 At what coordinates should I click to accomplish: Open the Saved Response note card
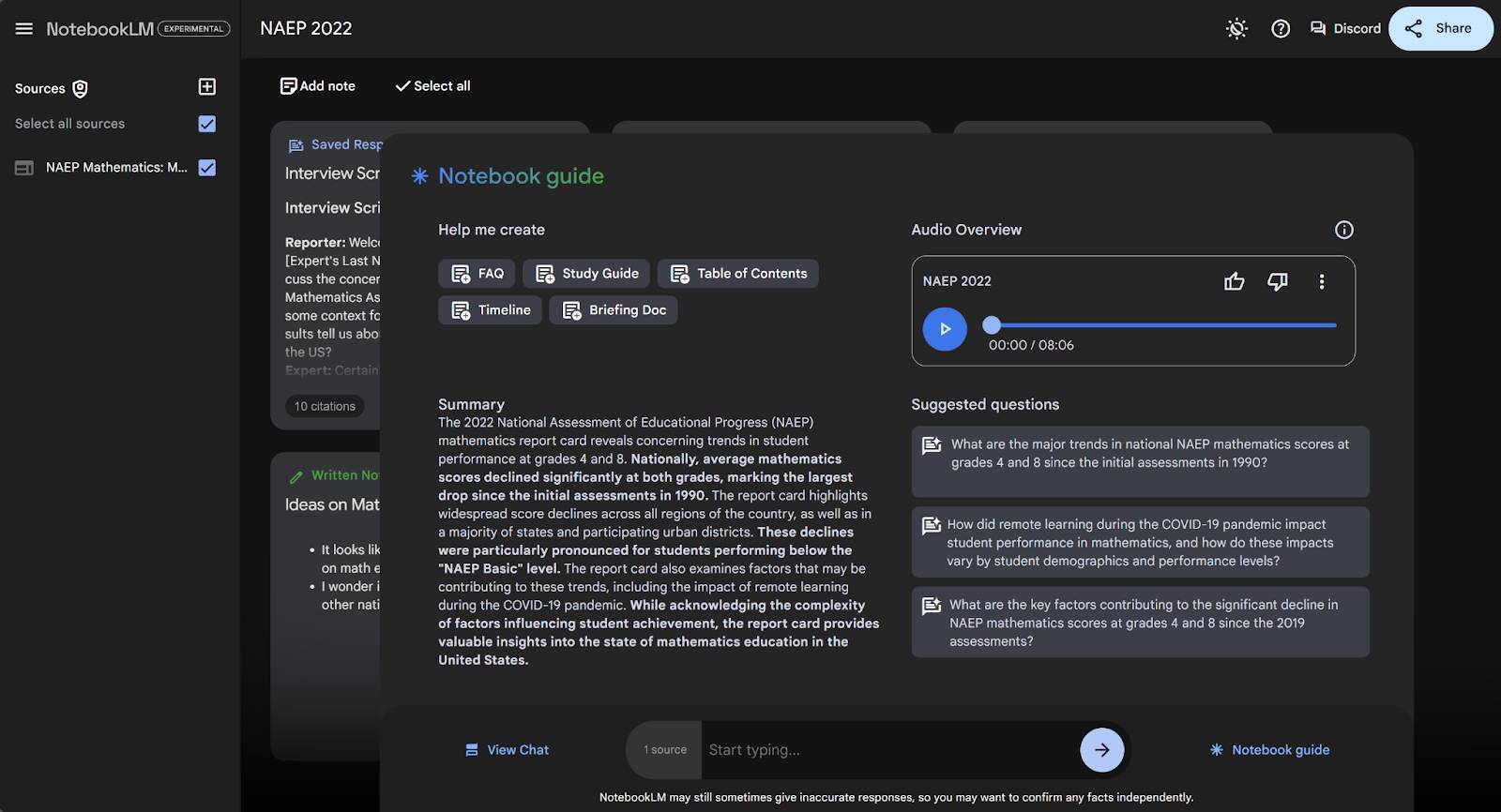(x=326, y=275)
